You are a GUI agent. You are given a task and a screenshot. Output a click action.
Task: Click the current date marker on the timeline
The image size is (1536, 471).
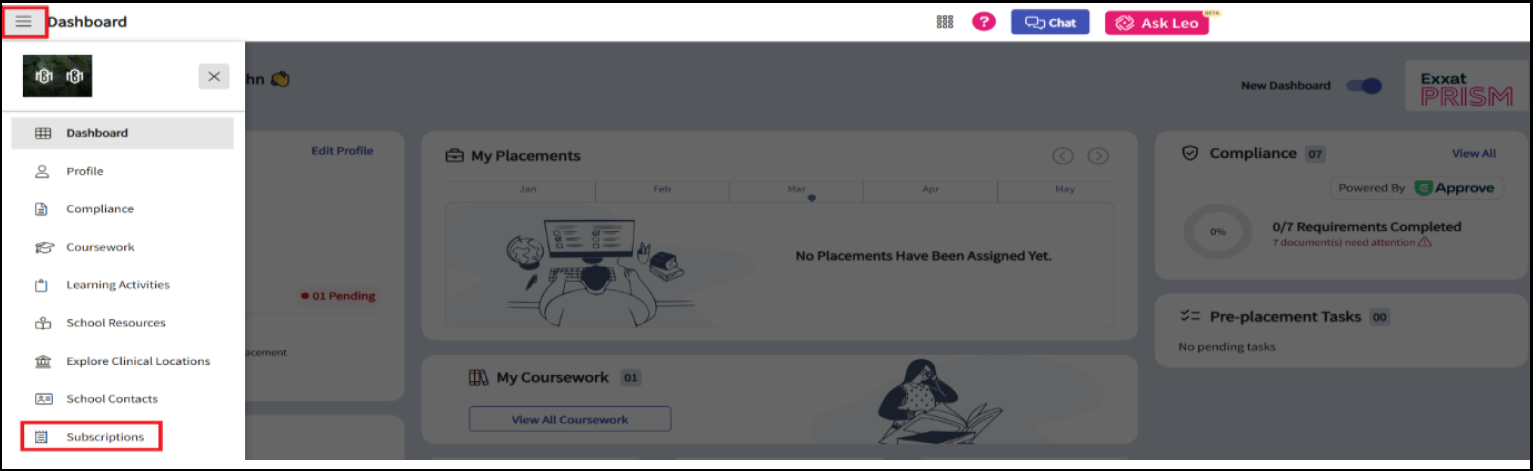[x=811, y=198]
